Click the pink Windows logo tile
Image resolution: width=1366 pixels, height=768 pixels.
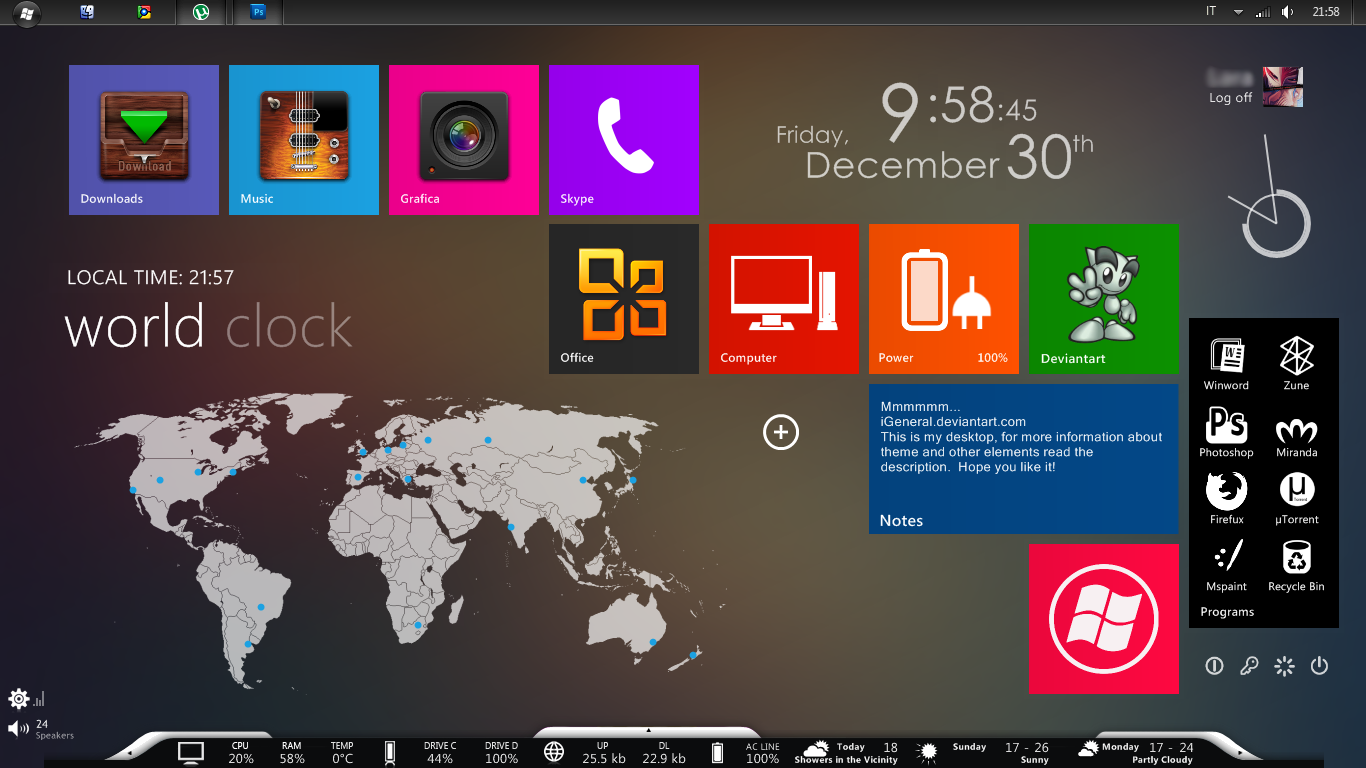click(1104, 619)
